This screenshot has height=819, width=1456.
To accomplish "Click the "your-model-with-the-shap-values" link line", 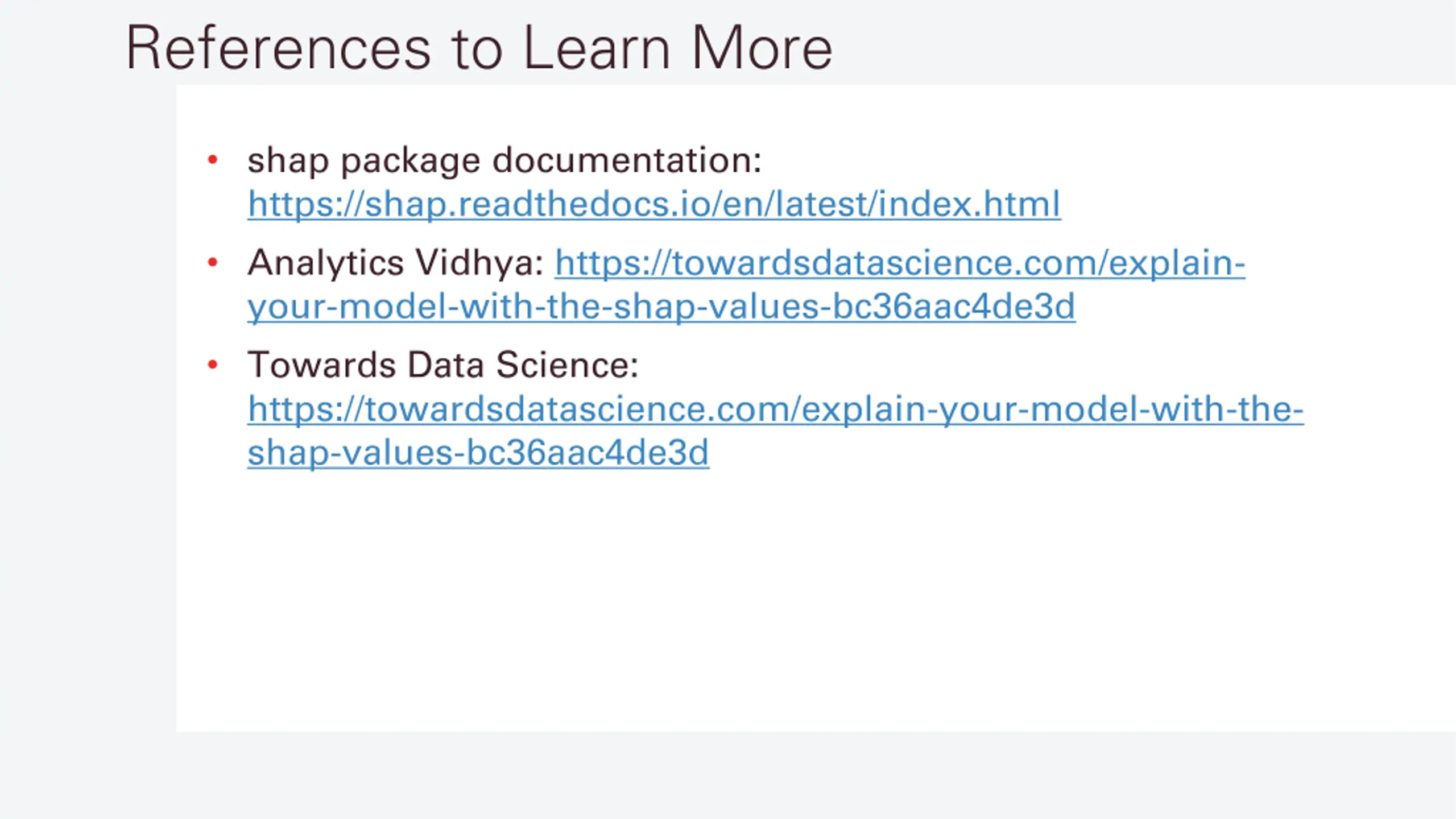I will tap(661, 307).
